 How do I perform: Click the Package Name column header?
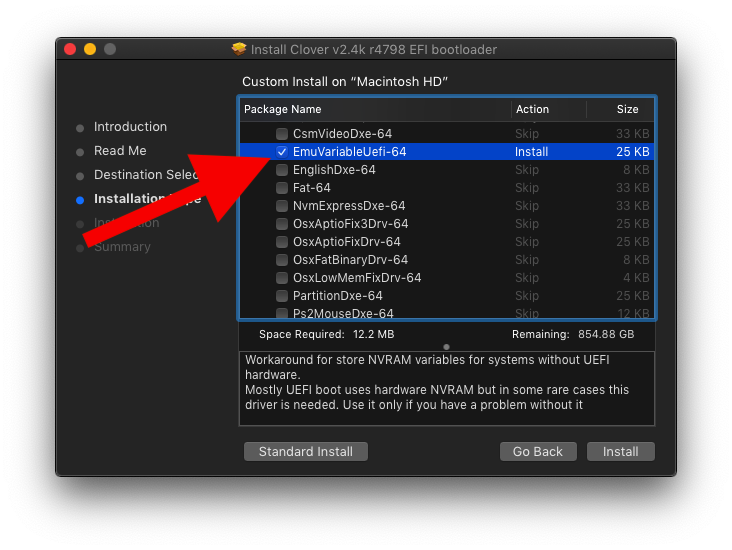282,109
